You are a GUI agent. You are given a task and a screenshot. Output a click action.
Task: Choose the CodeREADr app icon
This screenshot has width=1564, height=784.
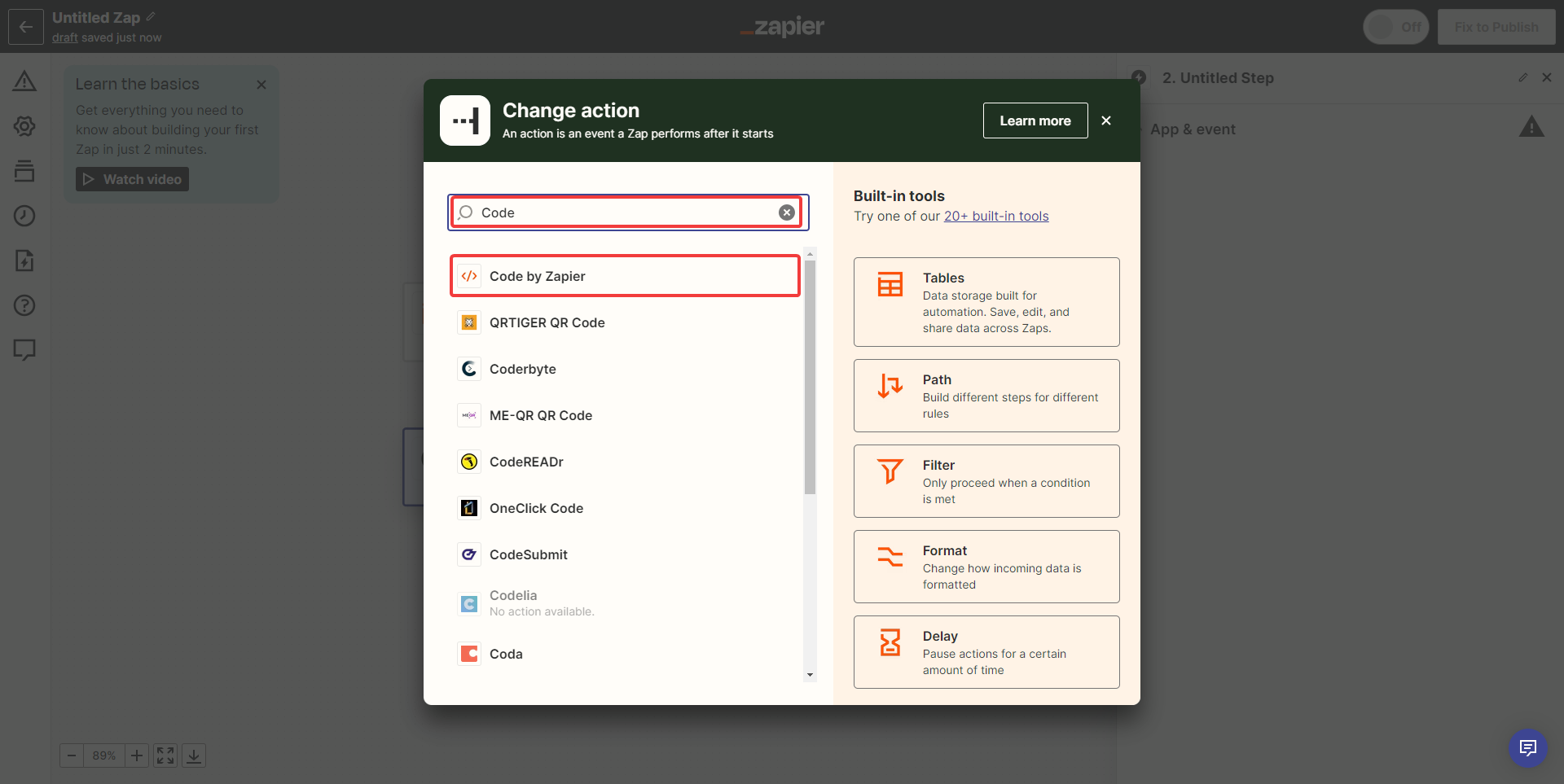469,462
